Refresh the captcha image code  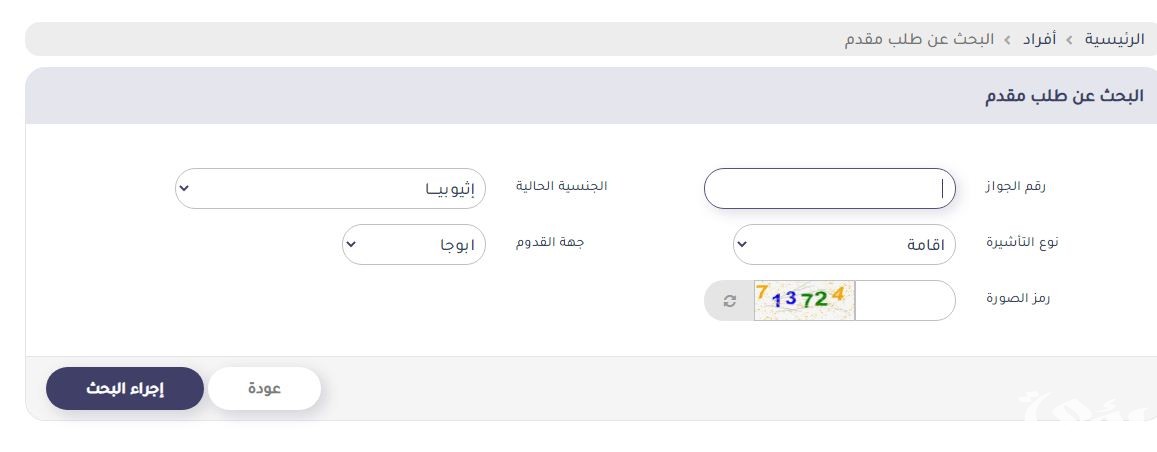(730, 301)
